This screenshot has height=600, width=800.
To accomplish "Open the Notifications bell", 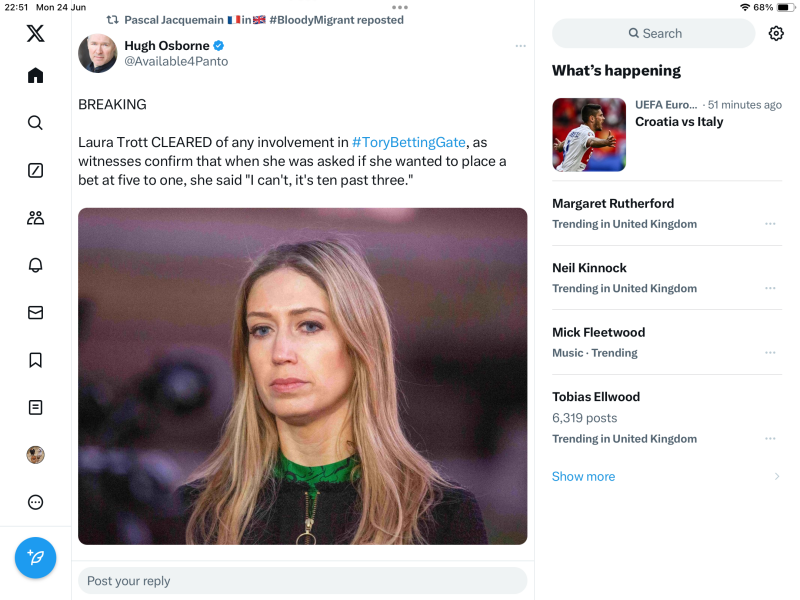I will point(35,265).
